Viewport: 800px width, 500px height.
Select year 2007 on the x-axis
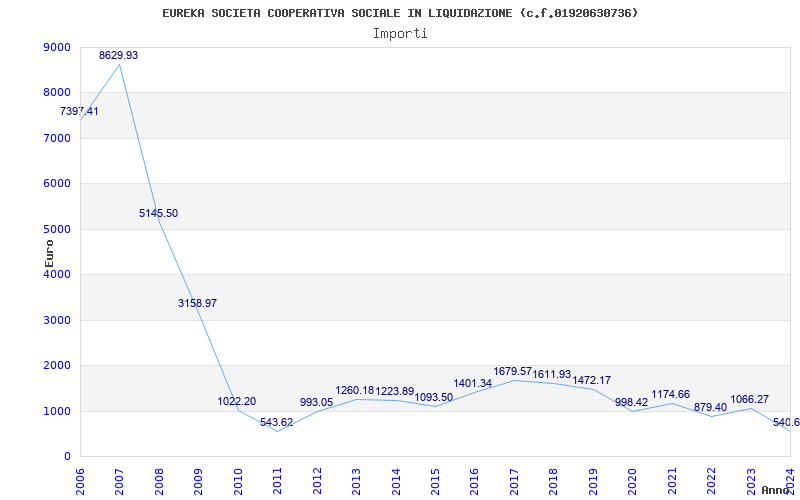119,481
